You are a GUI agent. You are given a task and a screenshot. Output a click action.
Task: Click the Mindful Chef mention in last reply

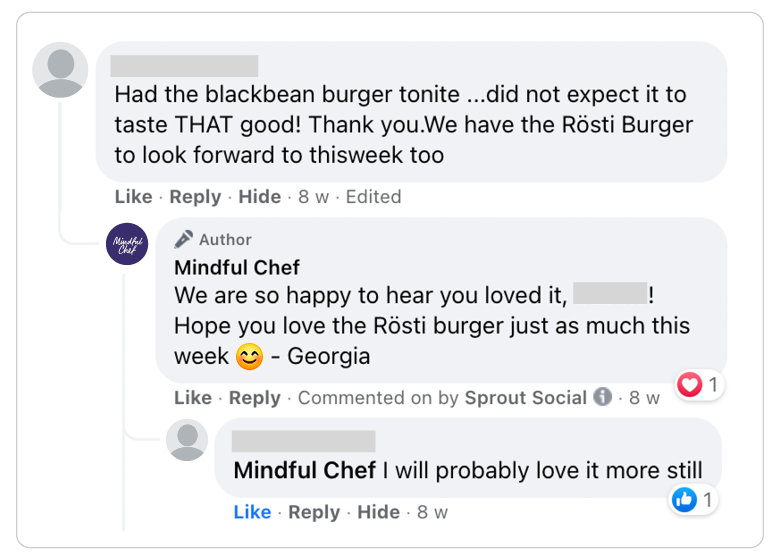[304, 470]
